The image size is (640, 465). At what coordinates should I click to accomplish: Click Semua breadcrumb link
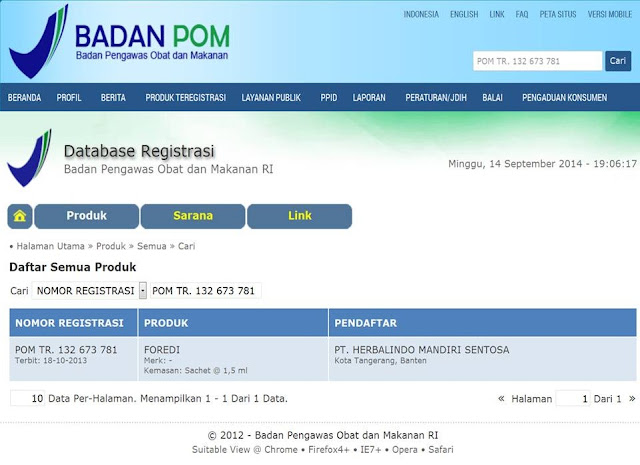[152, 246]
